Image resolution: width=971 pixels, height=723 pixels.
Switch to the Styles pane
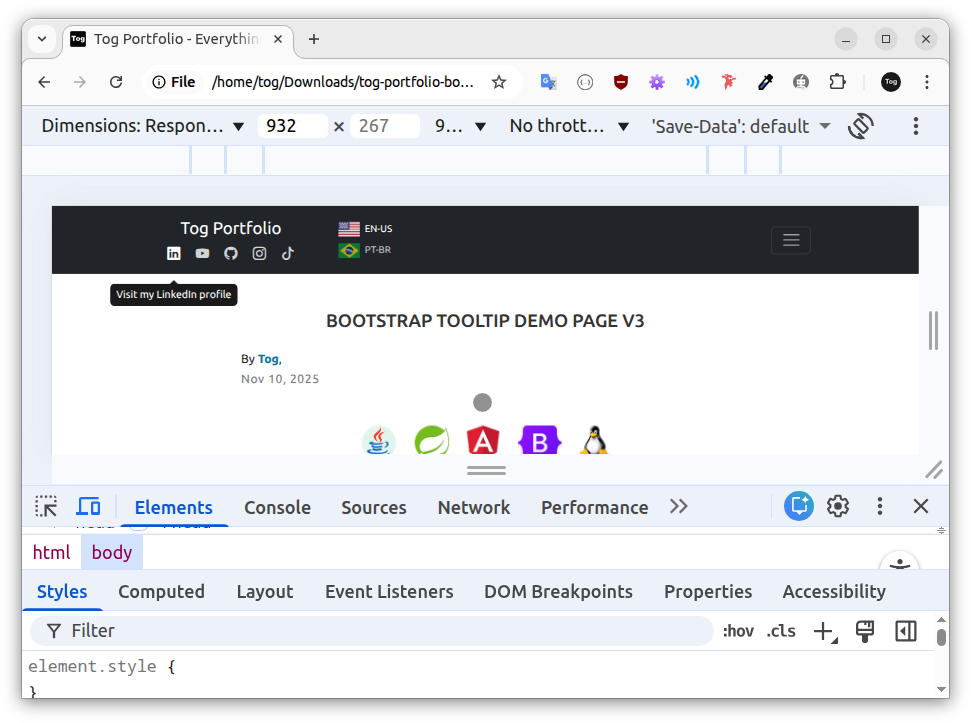click(62, 592)
